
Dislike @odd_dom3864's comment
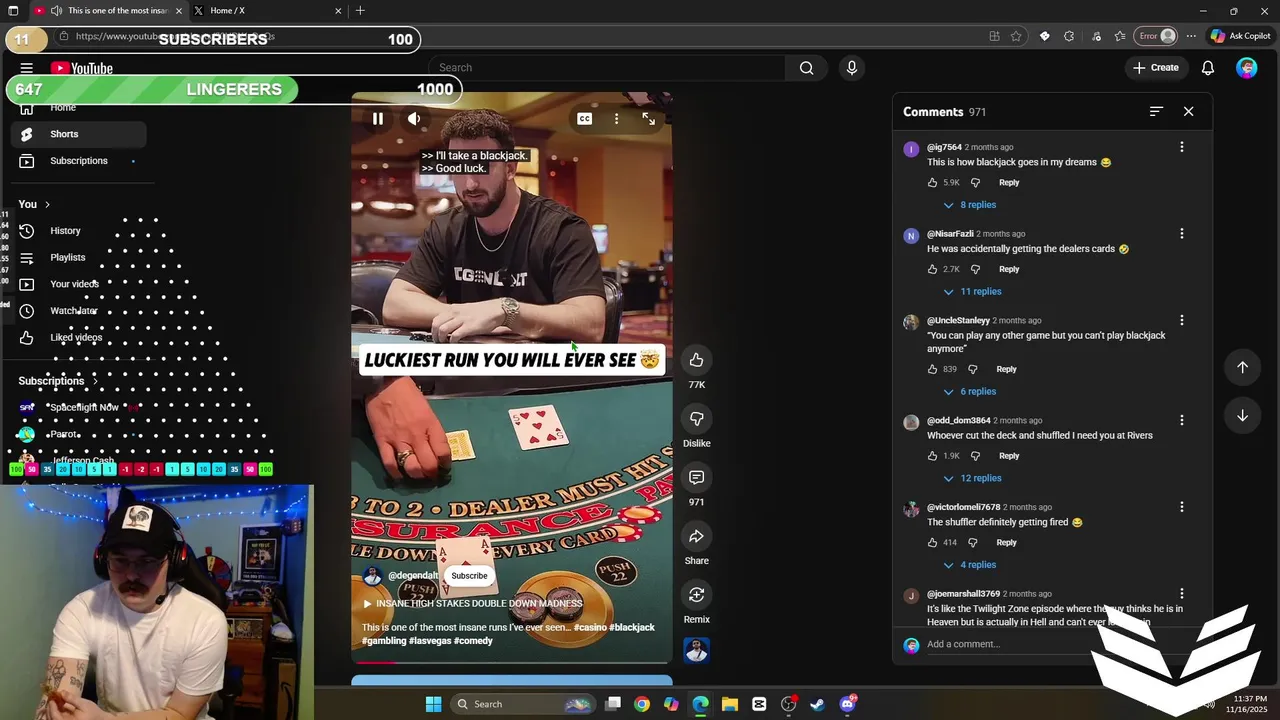tap(975, 456)
